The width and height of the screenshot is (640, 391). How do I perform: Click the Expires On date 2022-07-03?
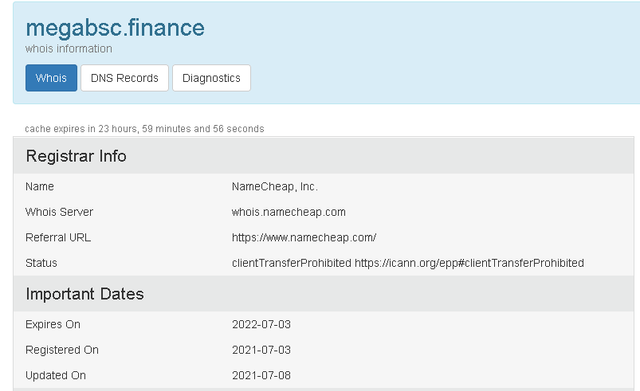click(x=261, y=324)
